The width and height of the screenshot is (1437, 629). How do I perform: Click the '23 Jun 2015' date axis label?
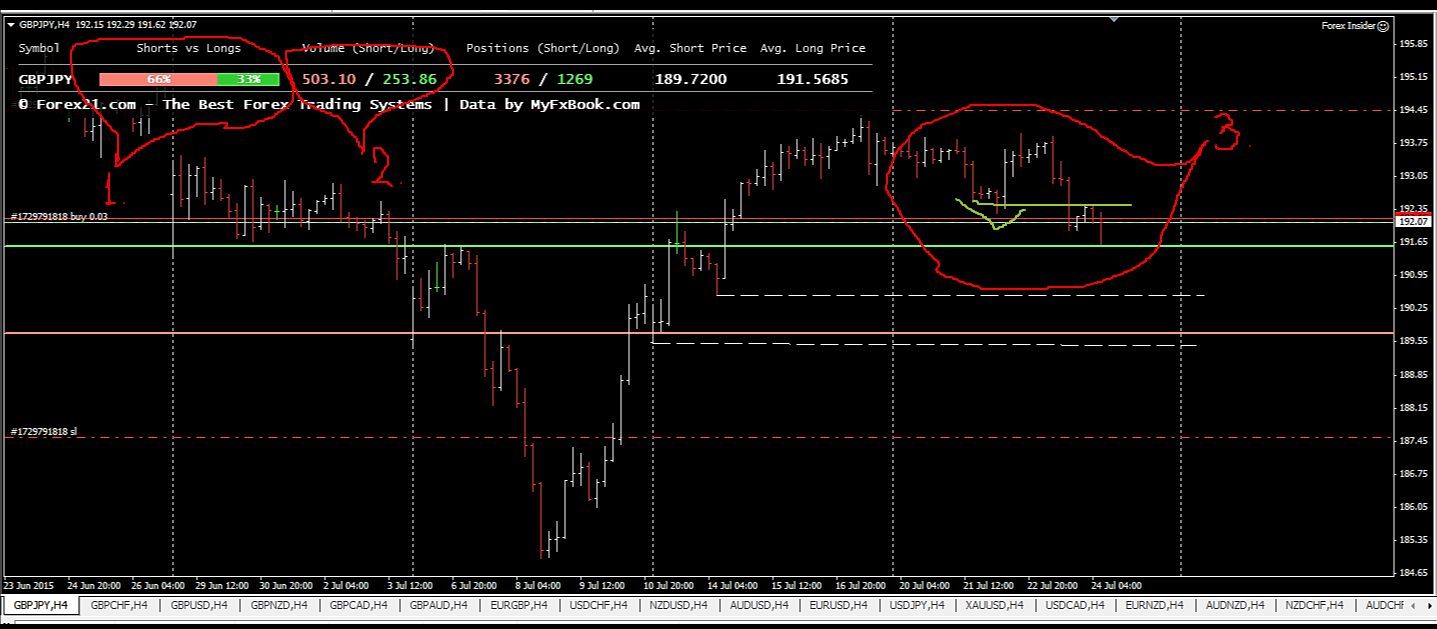point(28,585)
